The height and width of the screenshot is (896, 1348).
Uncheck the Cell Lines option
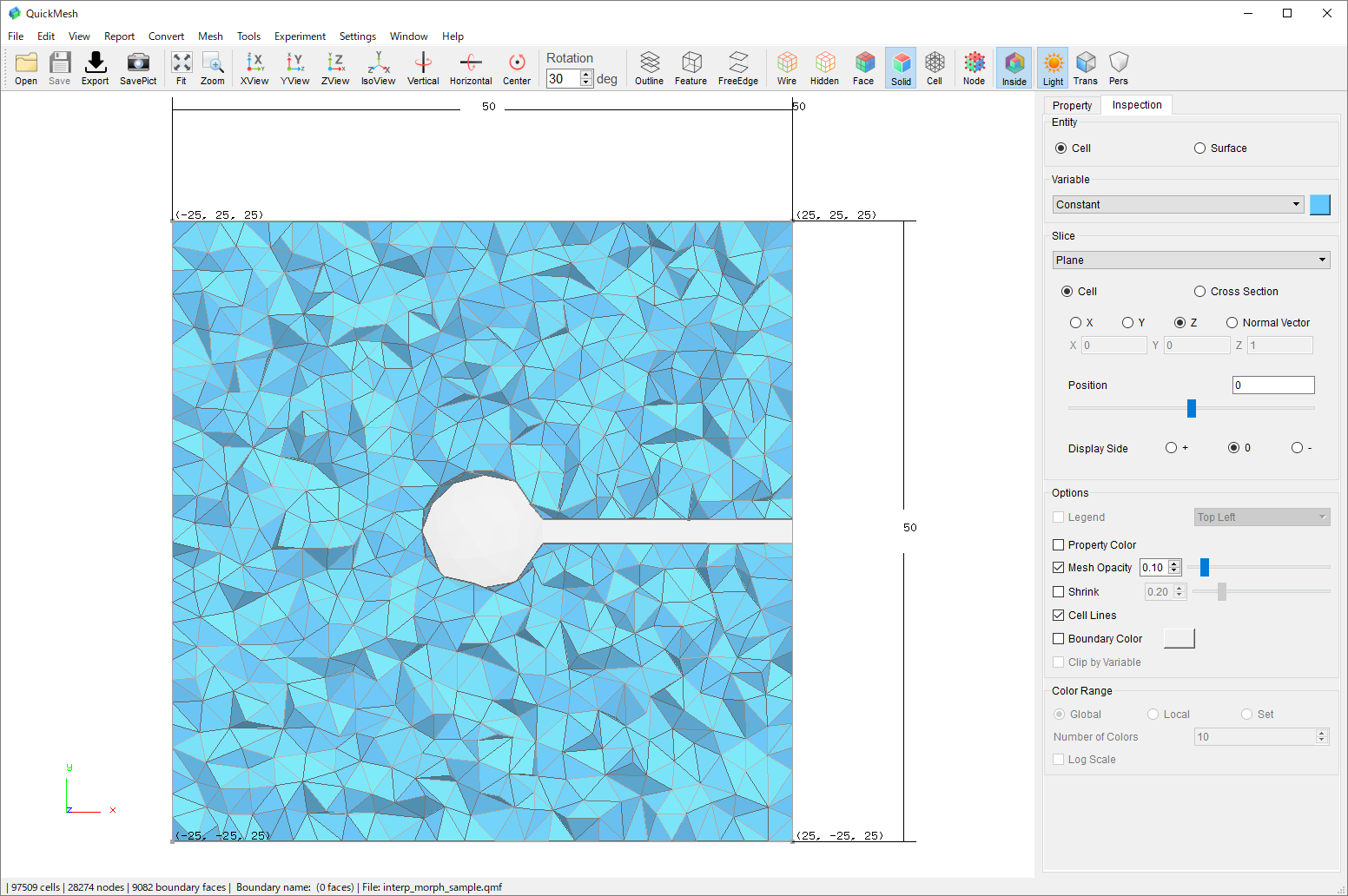(1058, 615)
